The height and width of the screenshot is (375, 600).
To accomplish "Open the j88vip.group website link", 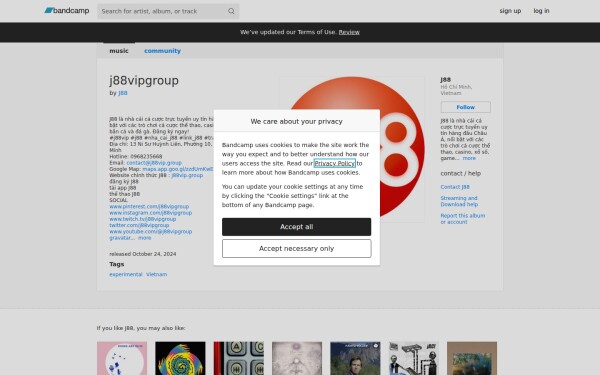I will [x=187, y=175].
